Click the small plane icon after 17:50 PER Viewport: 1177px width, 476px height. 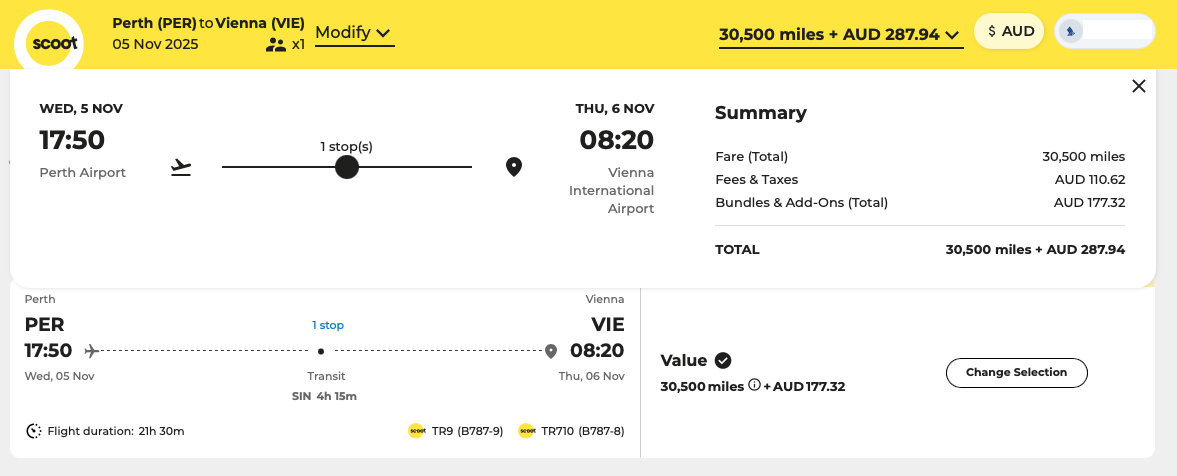[92, 351]
